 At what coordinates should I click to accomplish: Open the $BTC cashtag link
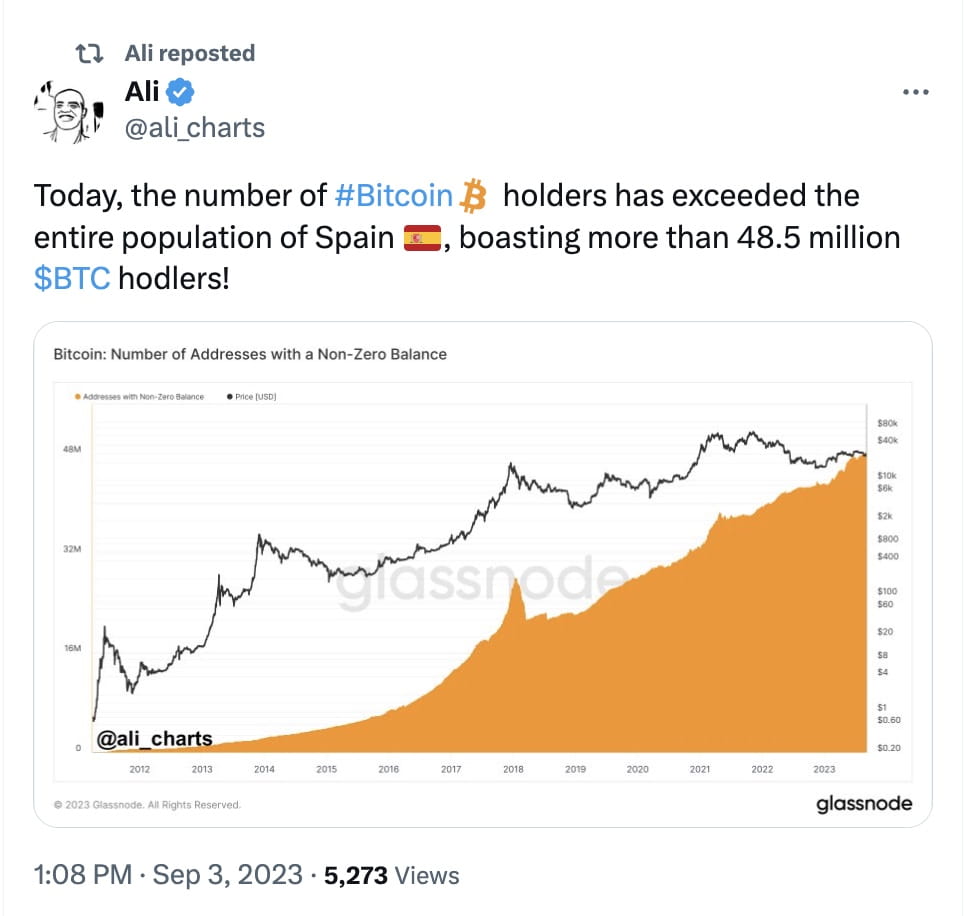click(x=71, y=278)
